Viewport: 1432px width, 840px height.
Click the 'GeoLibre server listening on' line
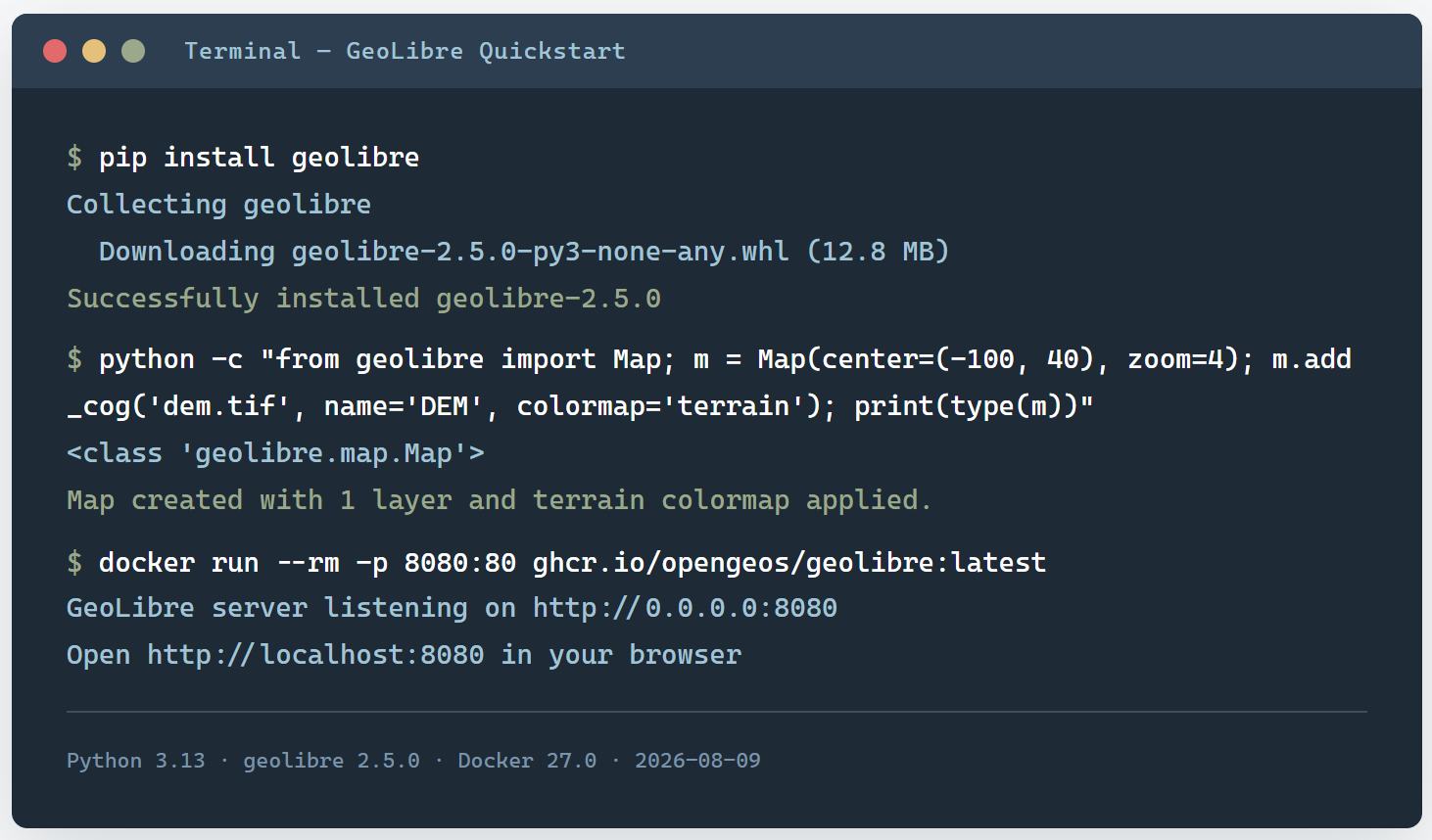452,608
